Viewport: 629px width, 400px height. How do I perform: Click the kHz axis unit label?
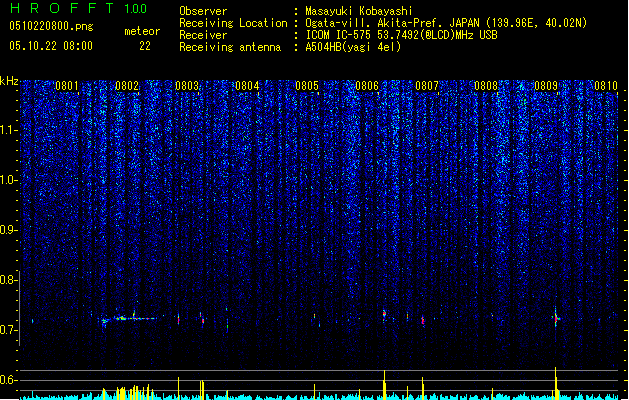[9, 81]
